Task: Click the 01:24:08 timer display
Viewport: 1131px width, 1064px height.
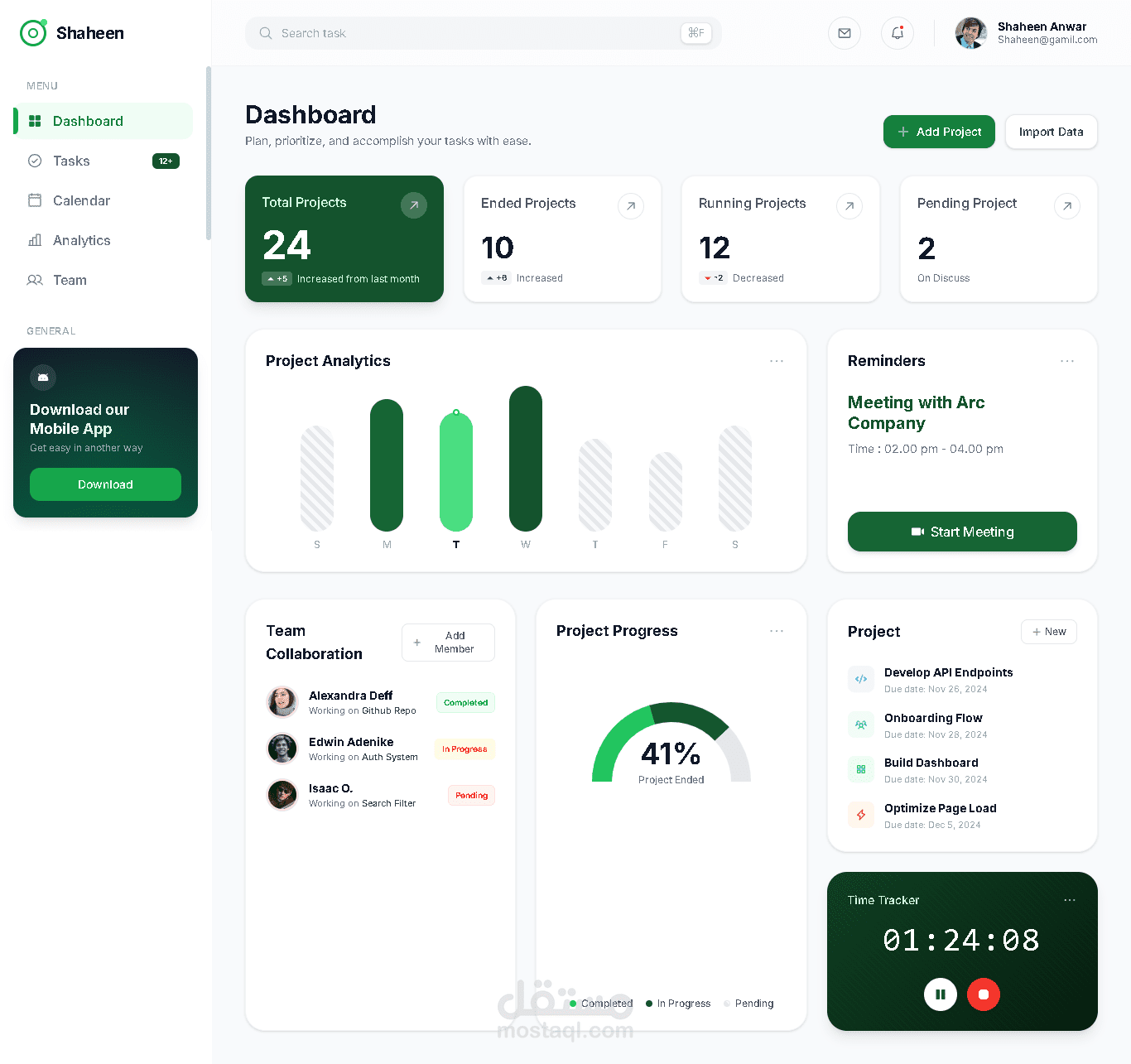Action: coord(961,940)
